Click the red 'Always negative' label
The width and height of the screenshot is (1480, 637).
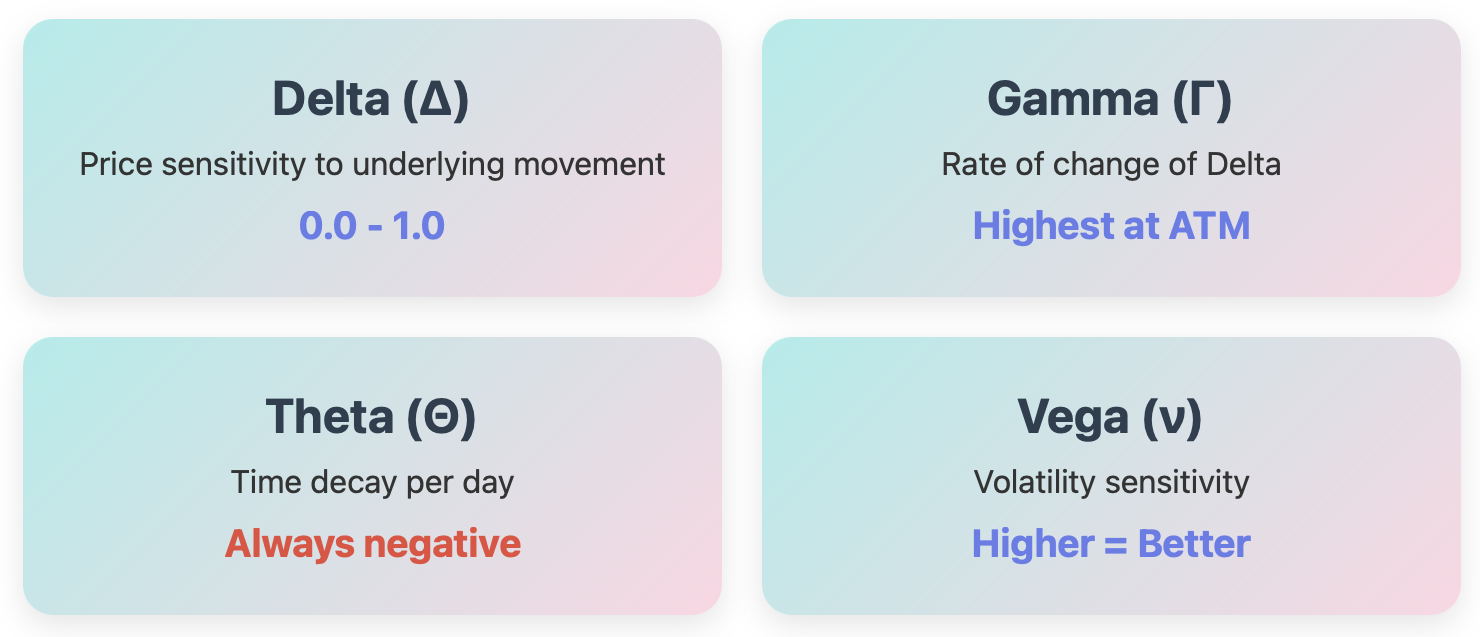(373, 544)
